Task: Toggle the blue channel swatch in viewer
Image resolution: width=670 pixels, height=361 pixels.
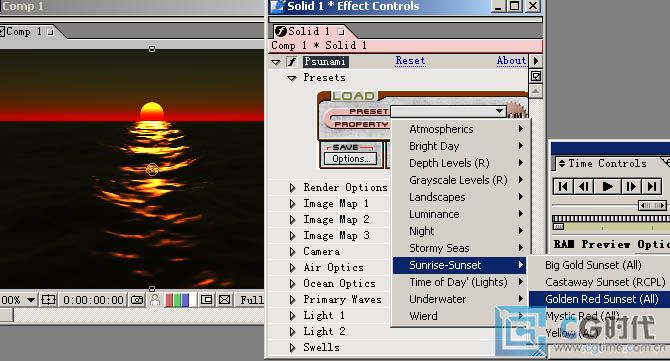Action: point(185,300)
